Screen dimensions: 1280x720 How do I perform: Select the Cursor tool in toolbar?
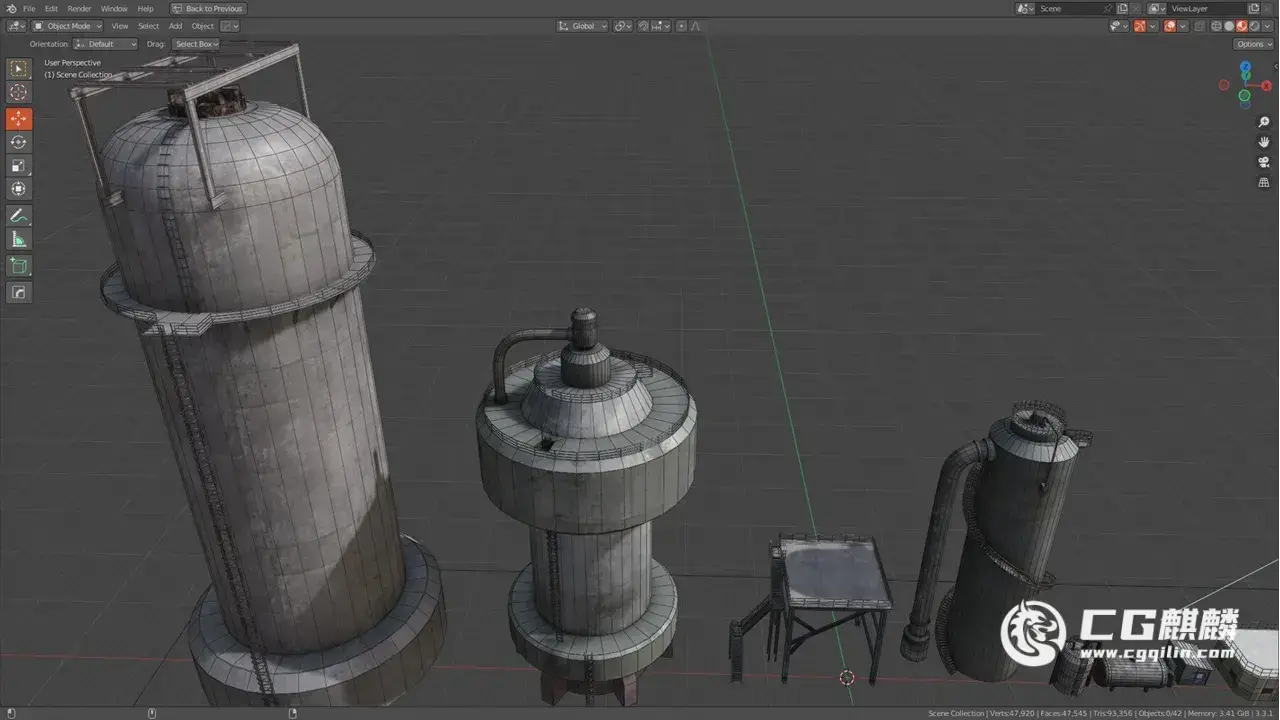(x=19, y=92)
